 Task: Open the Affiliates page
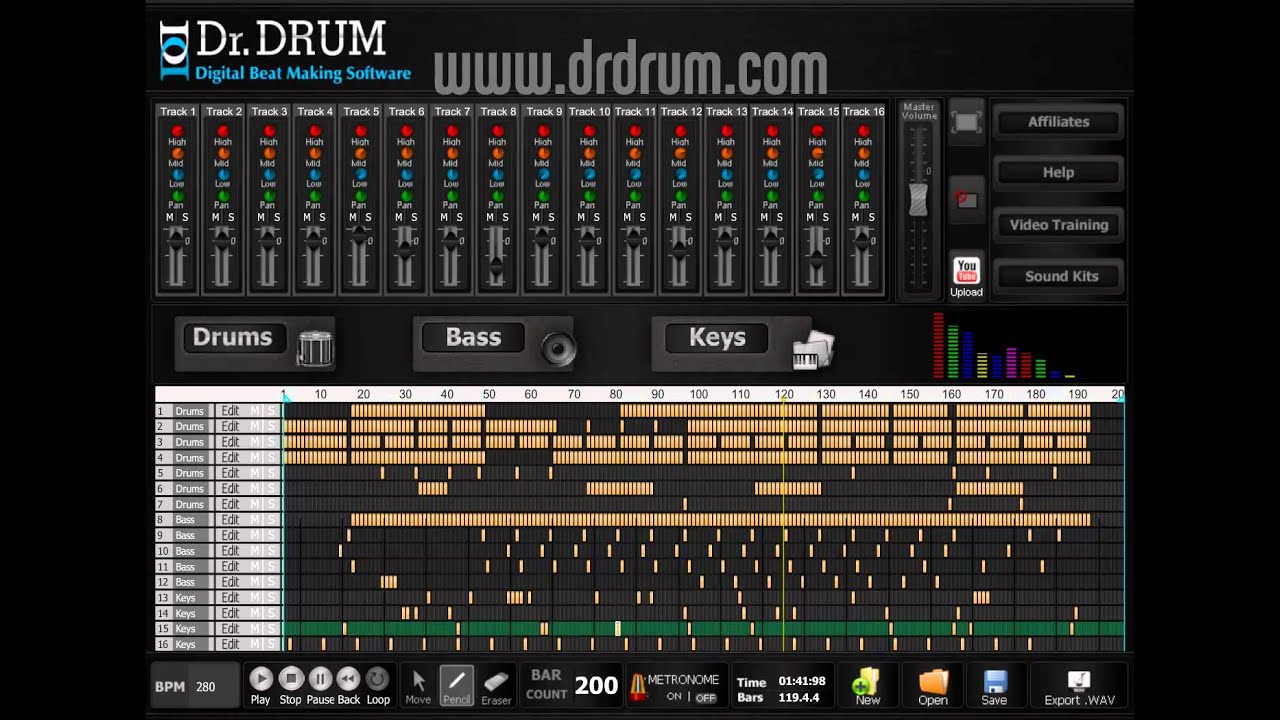(x=1059, y=122)
